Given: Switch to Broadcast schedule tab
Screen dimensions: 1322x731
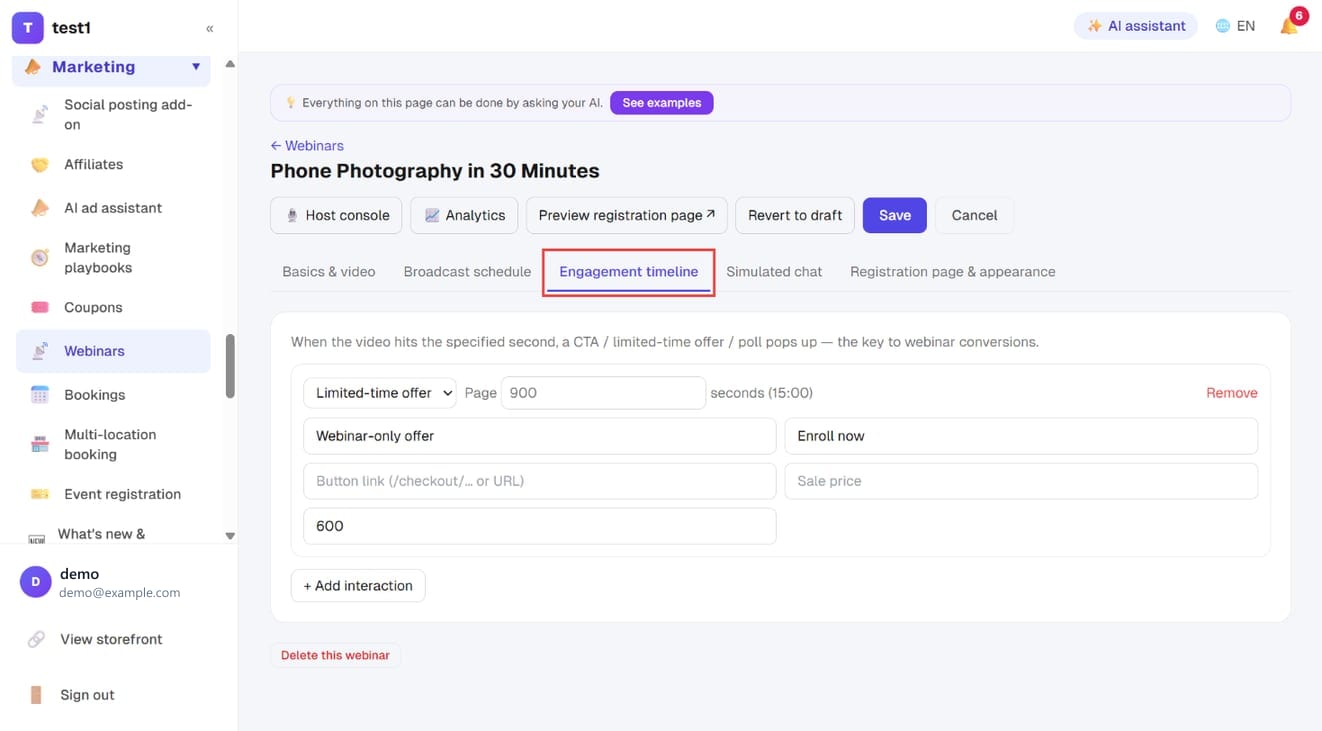Looking at the screenshot, I should click(x=467, y=272).
